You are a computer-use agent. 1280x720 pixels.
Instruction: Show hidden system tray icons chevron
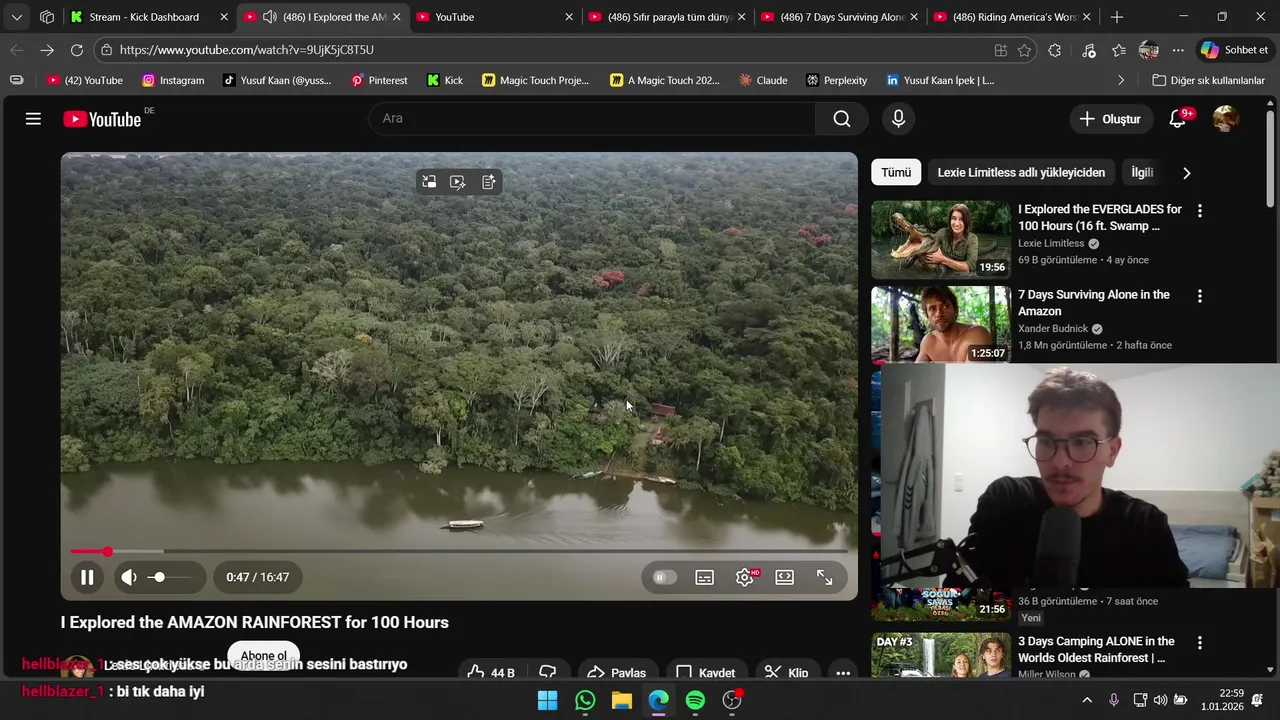[1087, 700]
